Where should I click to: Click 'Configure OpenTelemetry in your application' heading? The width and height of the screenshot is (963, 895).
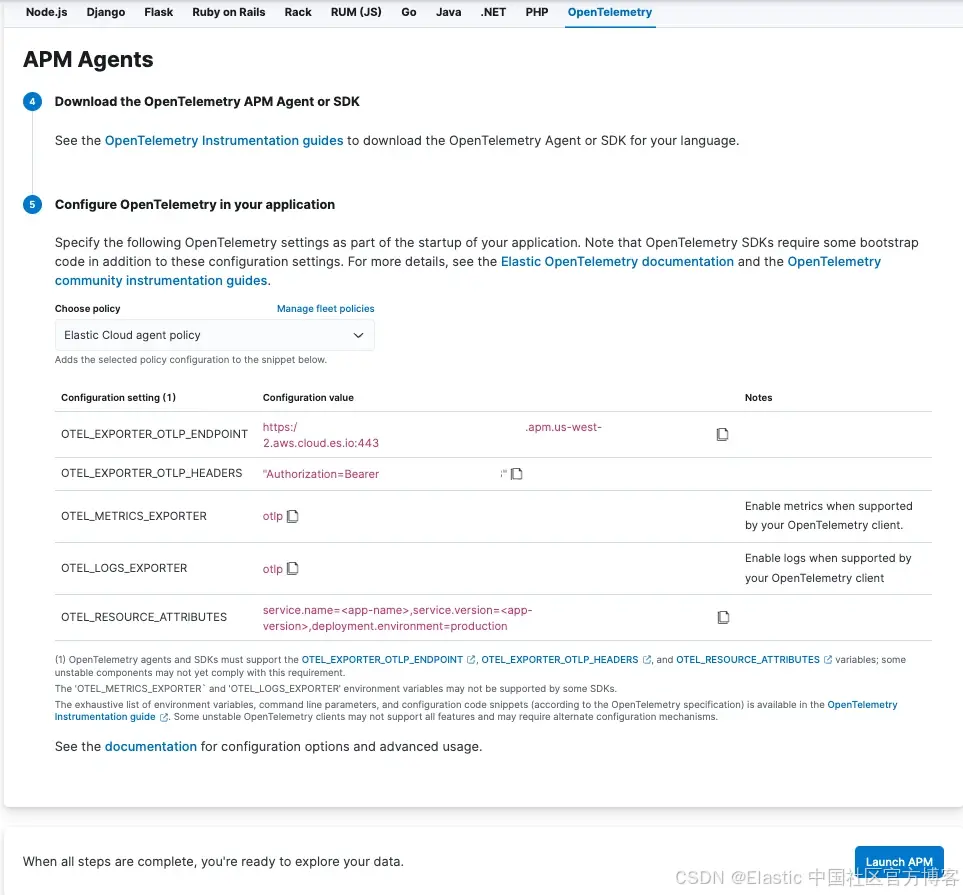195,205
